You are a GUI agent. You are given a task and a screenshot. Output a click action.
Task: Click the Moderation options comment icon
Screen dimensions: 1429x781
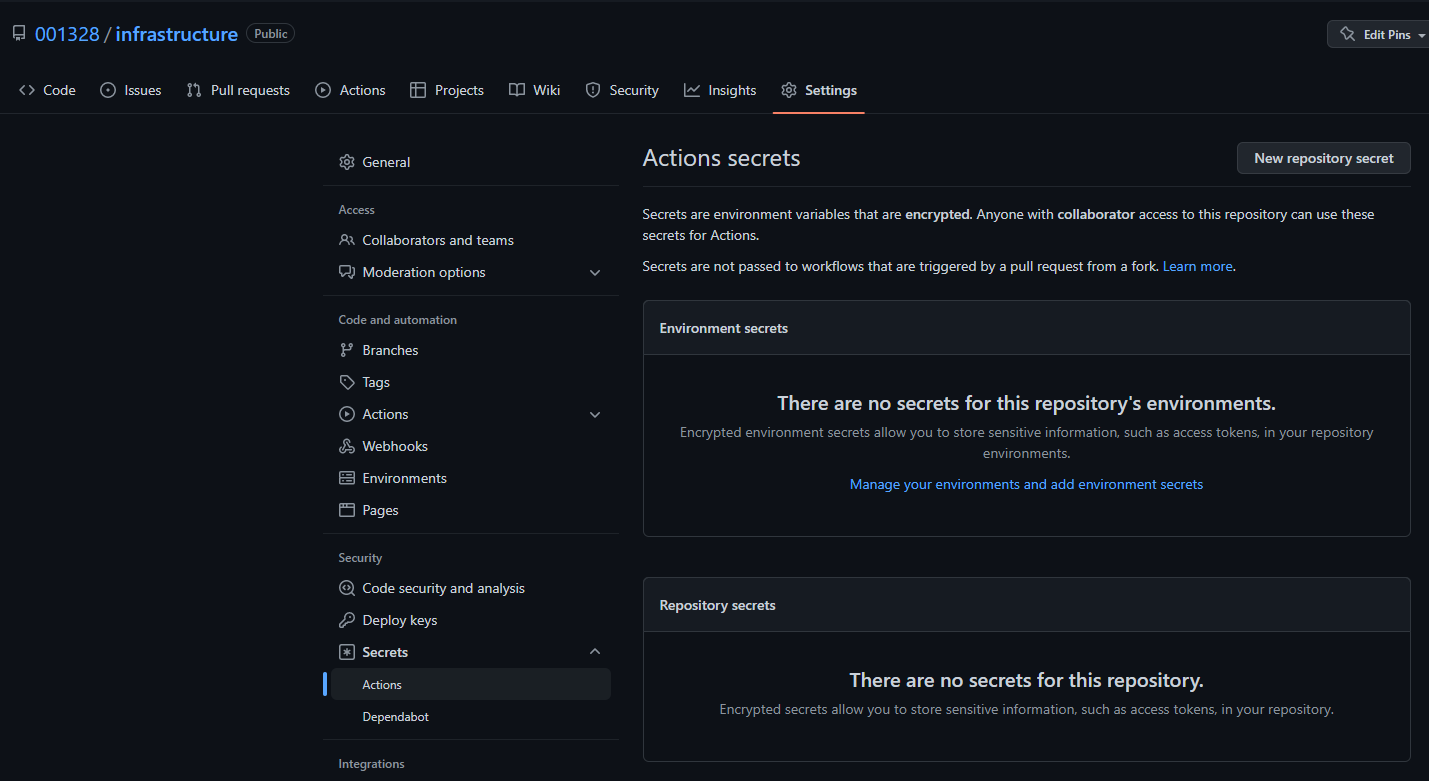pos(347,272)
